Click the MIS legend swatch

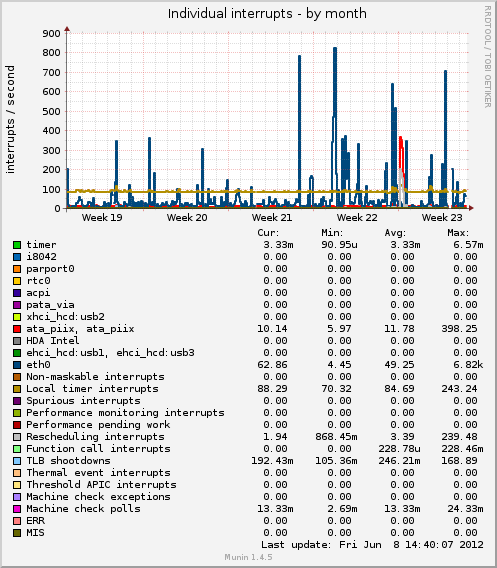point(17,533)
